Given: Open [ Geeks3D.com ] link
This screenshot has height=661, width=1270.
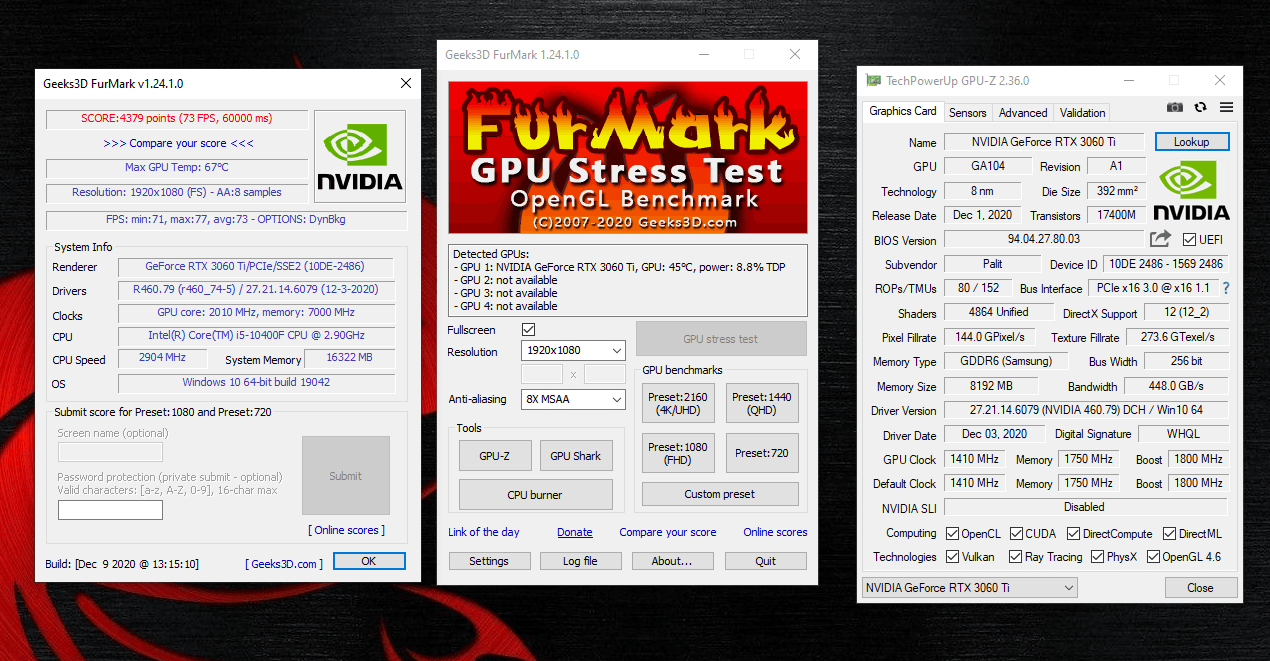Looking at the screenshot, I should pos(284,564).
